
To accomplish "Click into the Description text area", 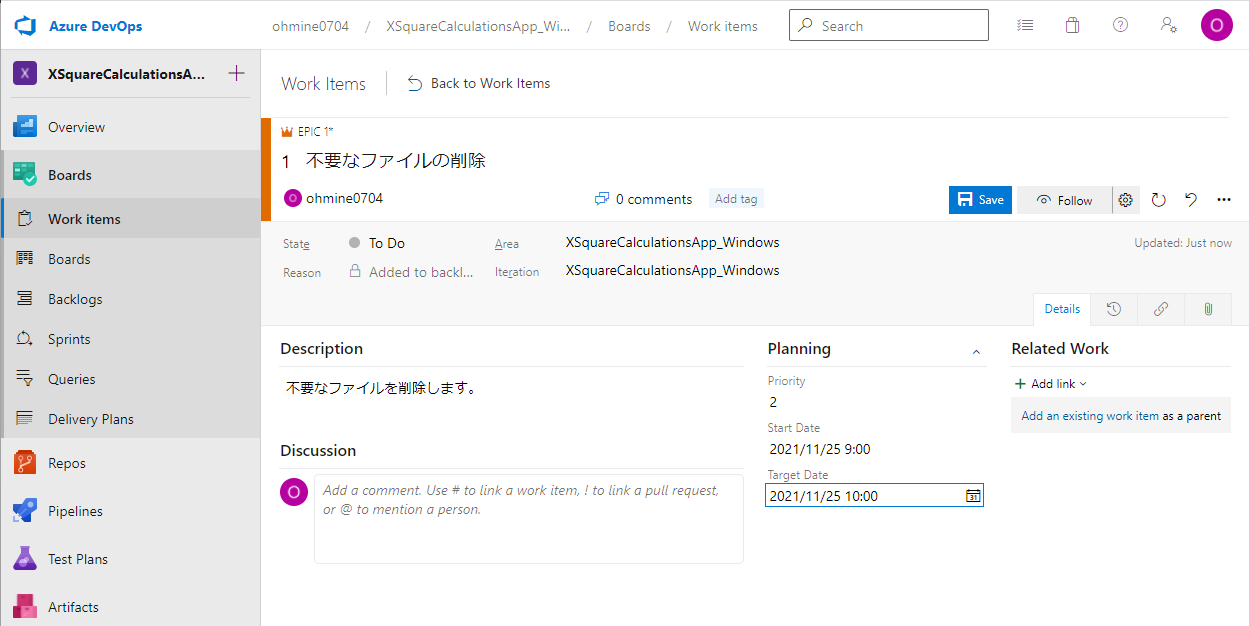I will click(511, 388).
